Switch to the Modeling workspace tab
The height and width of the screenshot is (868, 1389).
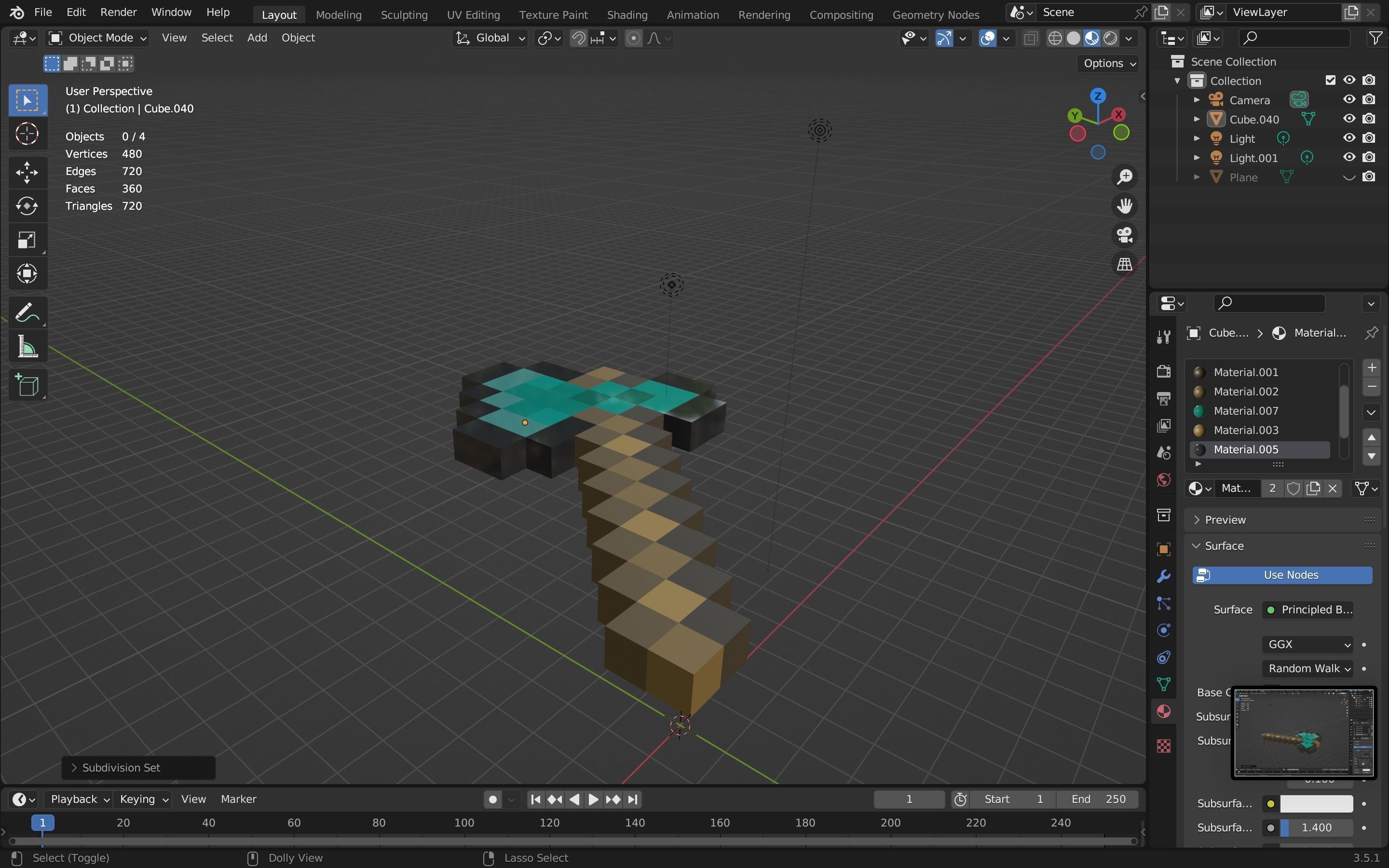pos(339,15)
